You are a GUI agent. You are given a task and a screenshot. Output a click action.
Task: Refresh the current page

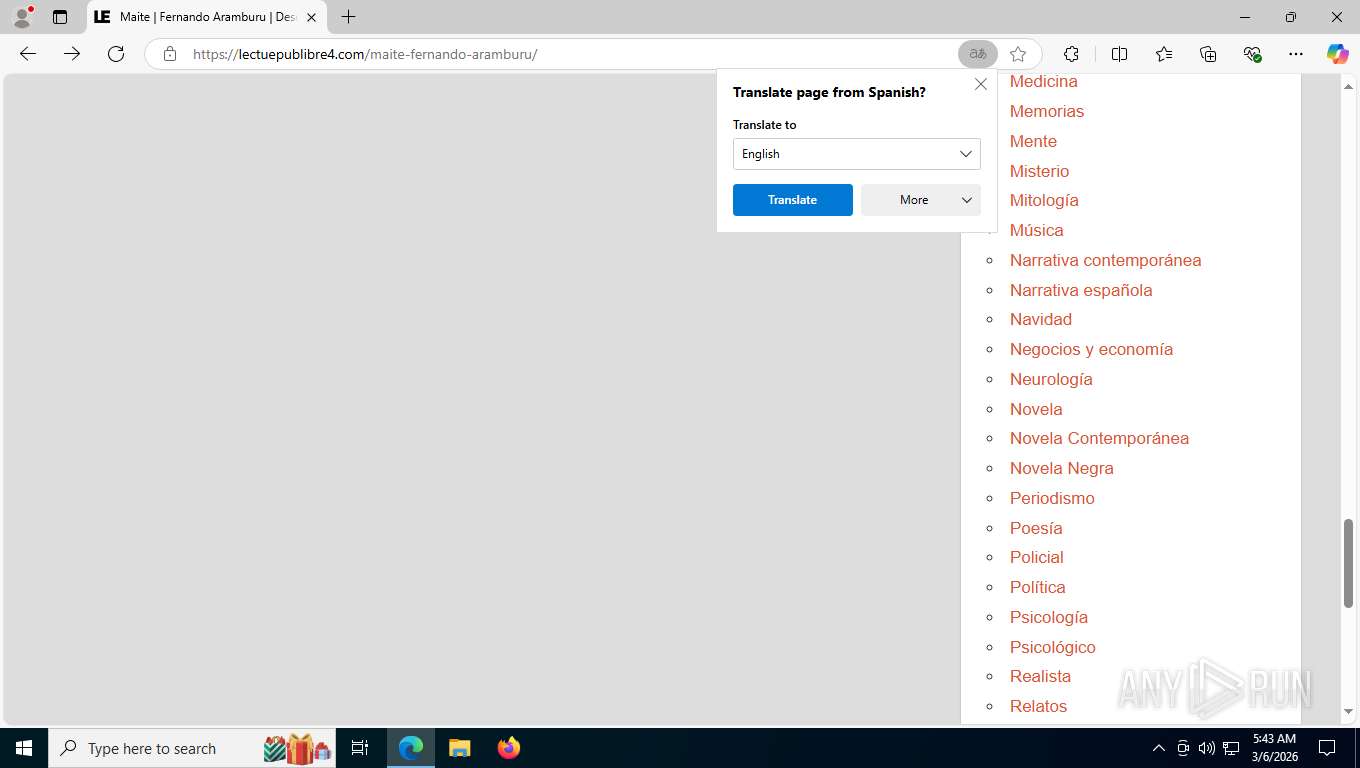click(116, 54)
